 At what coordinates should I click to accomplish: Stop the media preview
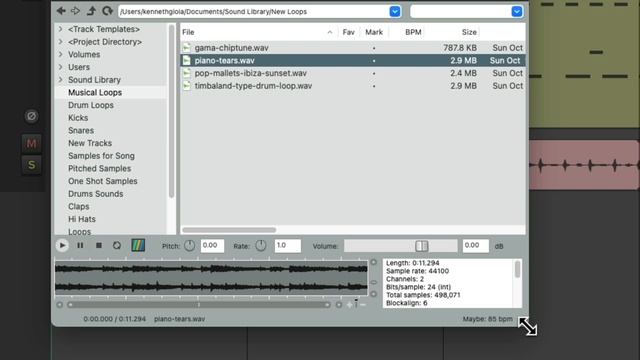(98, 245)
